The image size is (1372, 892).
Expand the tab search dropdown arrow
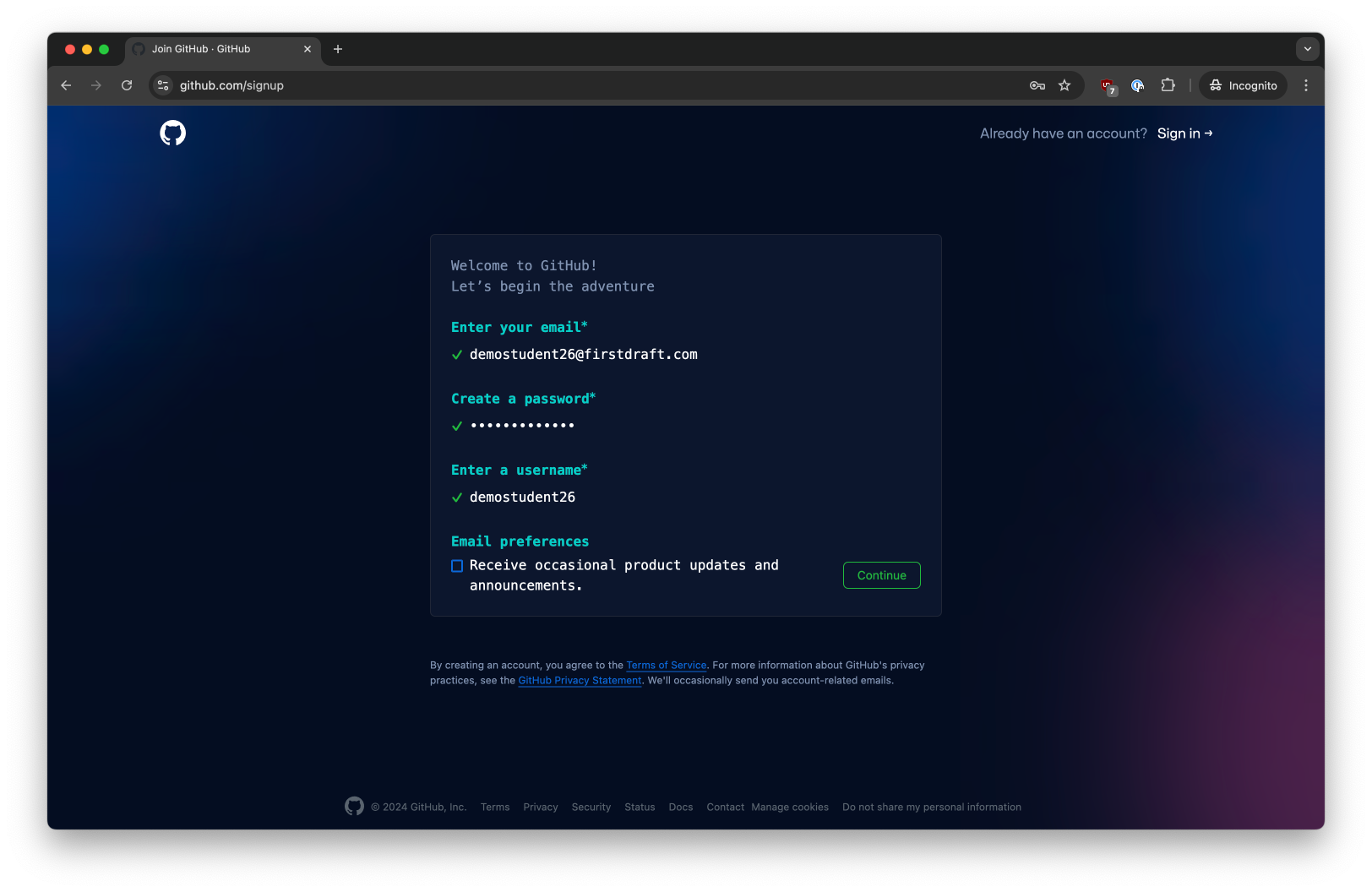pyautogui.click(x=1308, y=49)
